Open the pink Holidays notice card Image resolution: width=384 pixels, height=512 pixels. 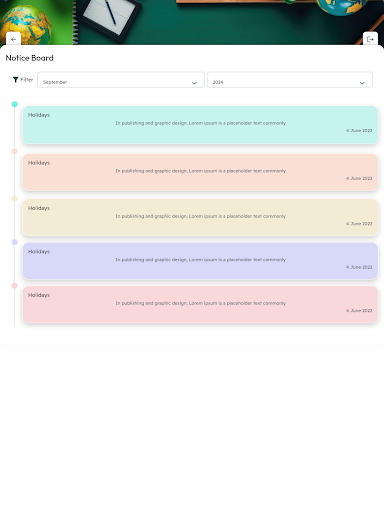coord(200,304)
